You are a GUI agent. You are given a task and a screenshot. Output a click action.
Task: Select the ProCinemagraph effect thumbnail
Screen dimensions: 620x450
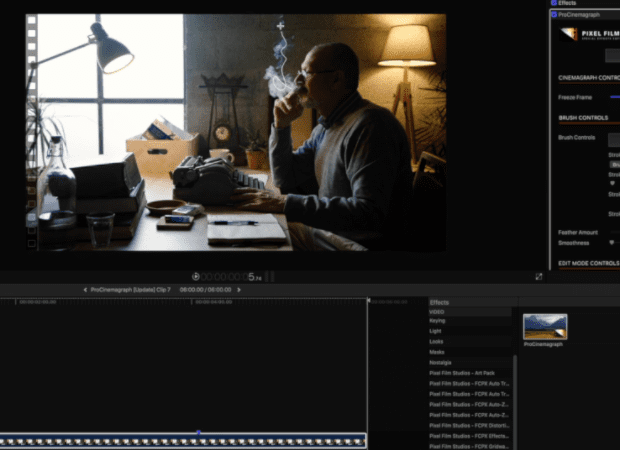[545, 327]
